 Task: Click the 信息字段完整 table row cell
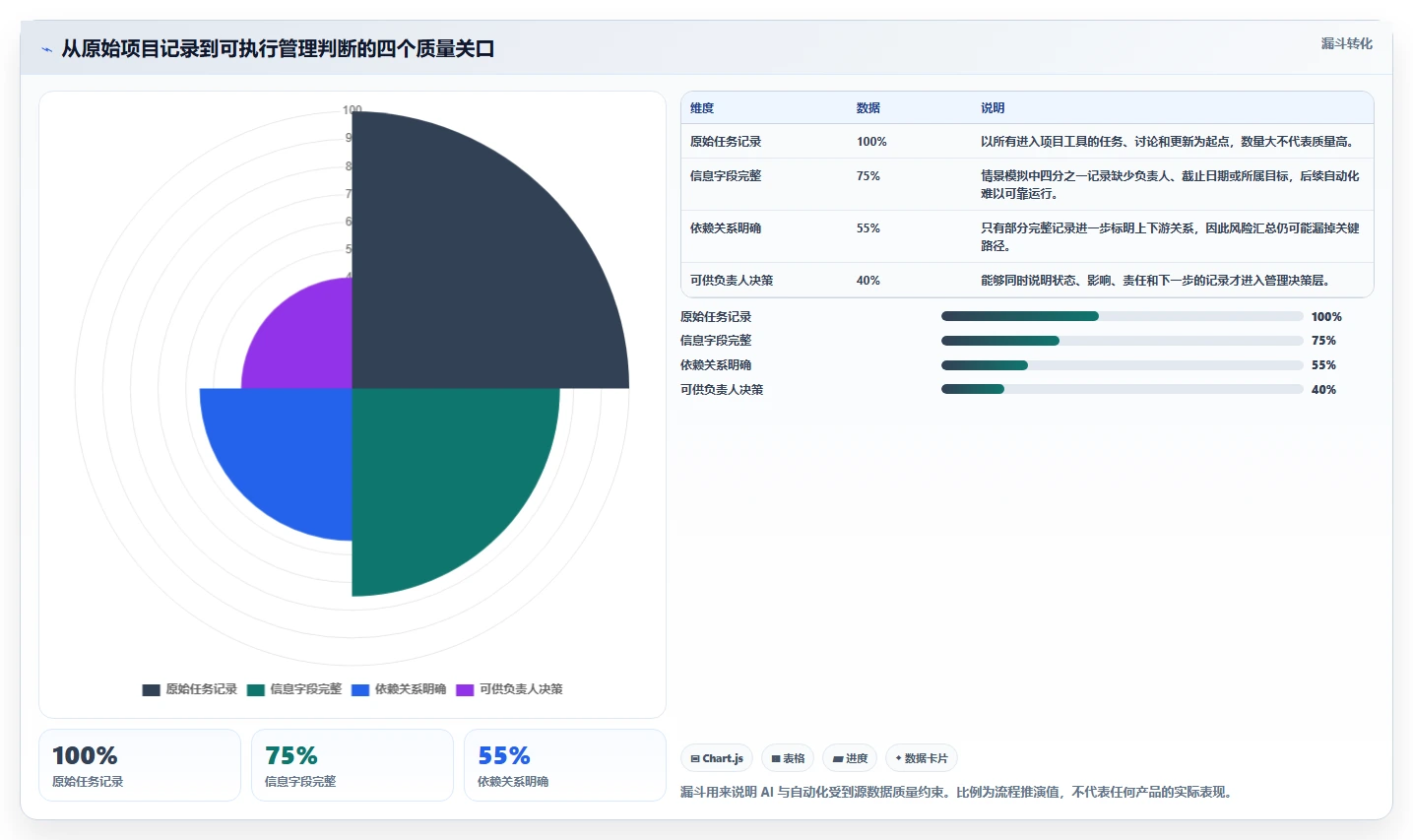(726, 176)
